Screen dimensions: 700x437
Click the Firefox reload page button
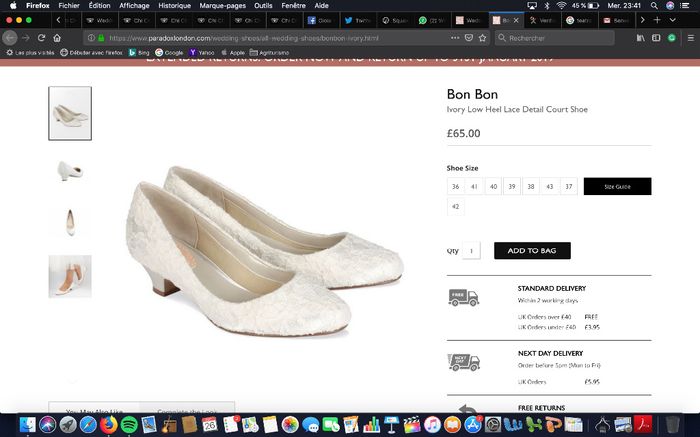point(42,37)
